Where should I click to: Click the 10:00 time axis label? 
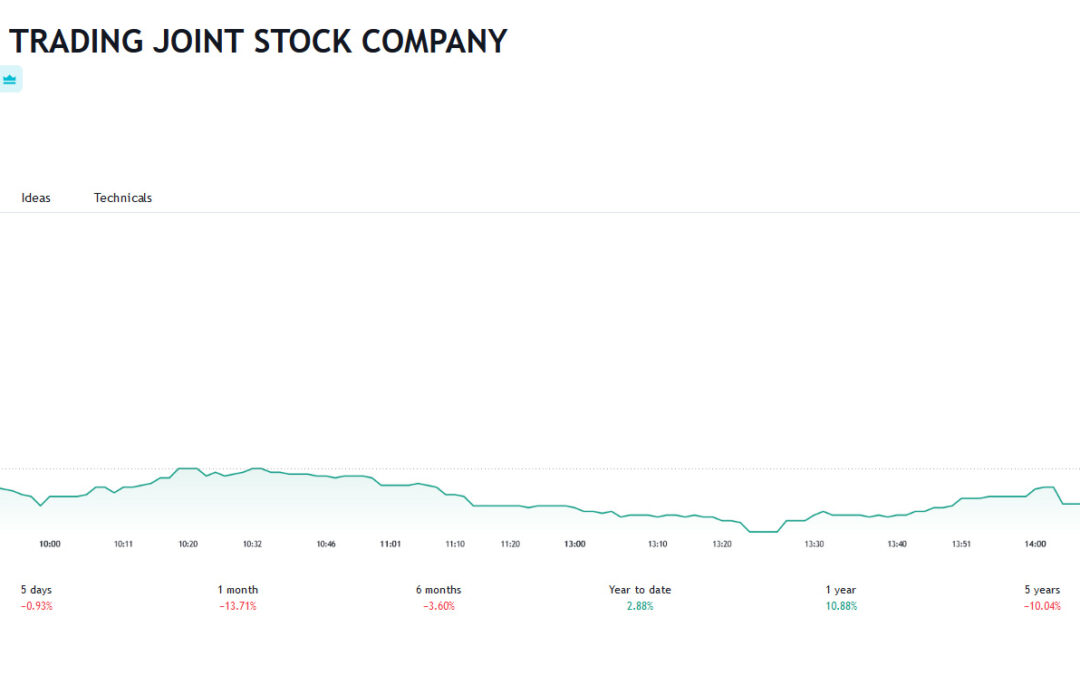[x=50, y=544]
